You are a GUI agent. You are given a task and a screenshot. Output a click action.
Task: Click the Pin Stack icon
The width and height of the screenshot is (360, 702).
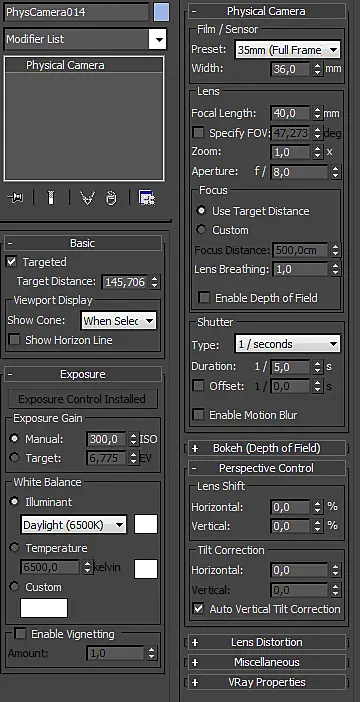[x=15, y=197]
